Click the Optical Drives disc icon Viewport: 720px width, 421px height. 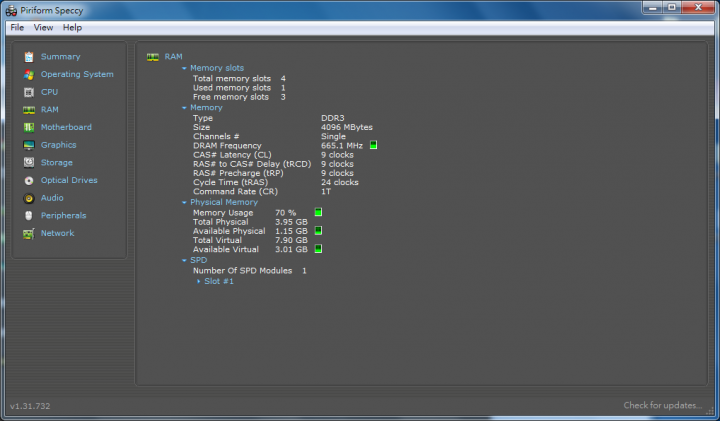(29, 180)
